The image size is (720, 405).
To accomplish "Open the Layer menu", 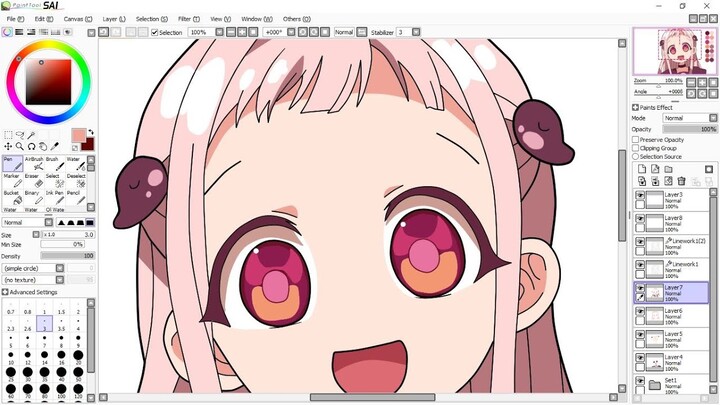I will click(x=114, y=19).
